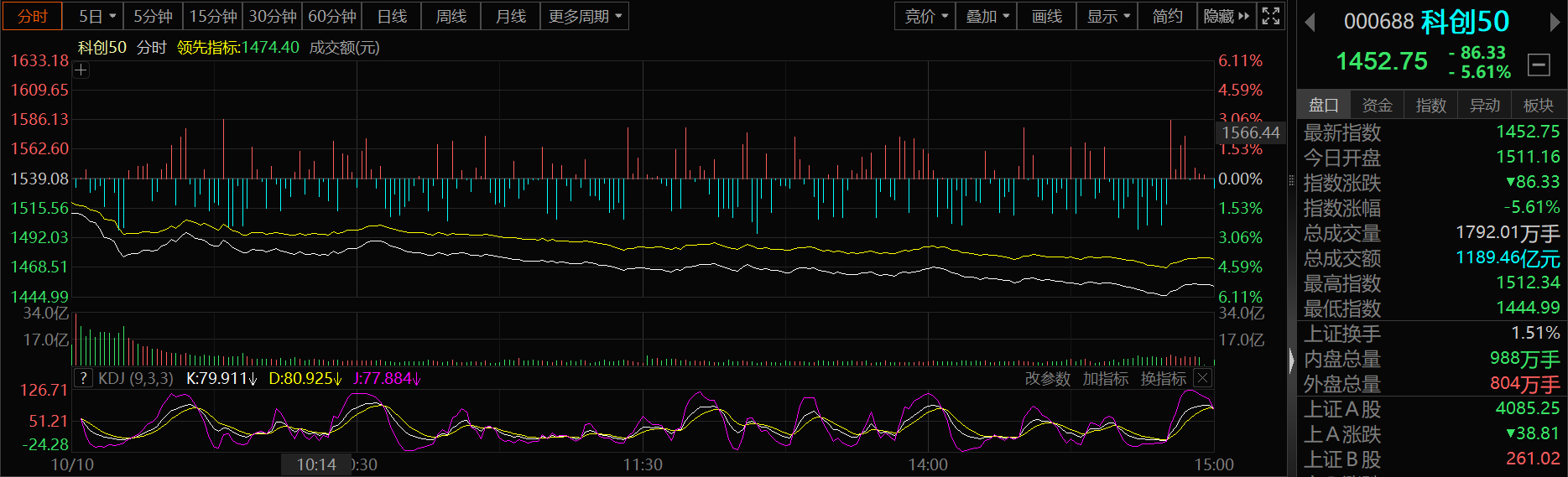Image resolution: width=1568 pixels, height=477 pixels.
Task: Open the 5日 period dropdown
Action: click(x=96, y=16)
